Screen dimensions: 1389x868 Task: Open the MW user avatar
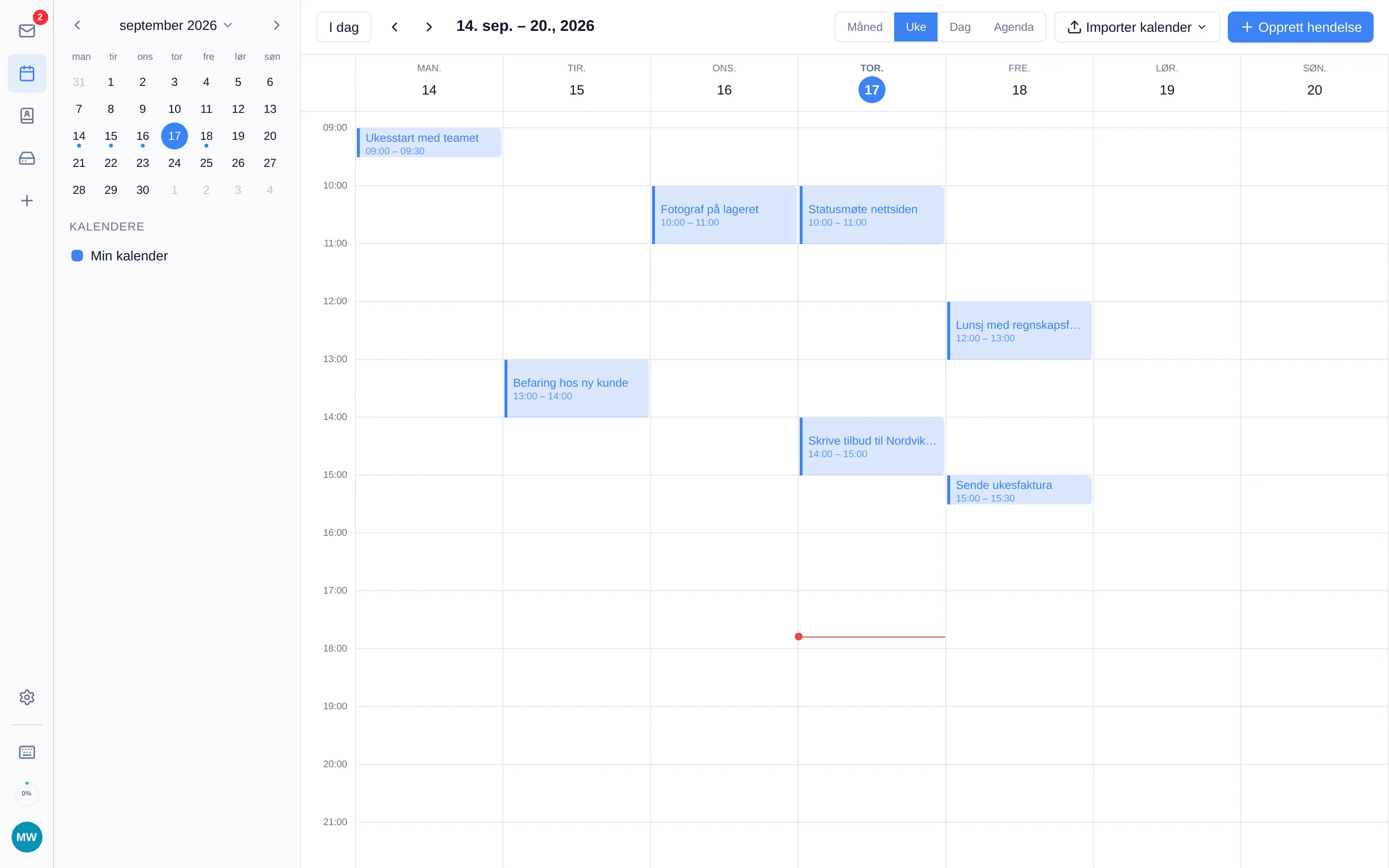[x=27, y=837]
